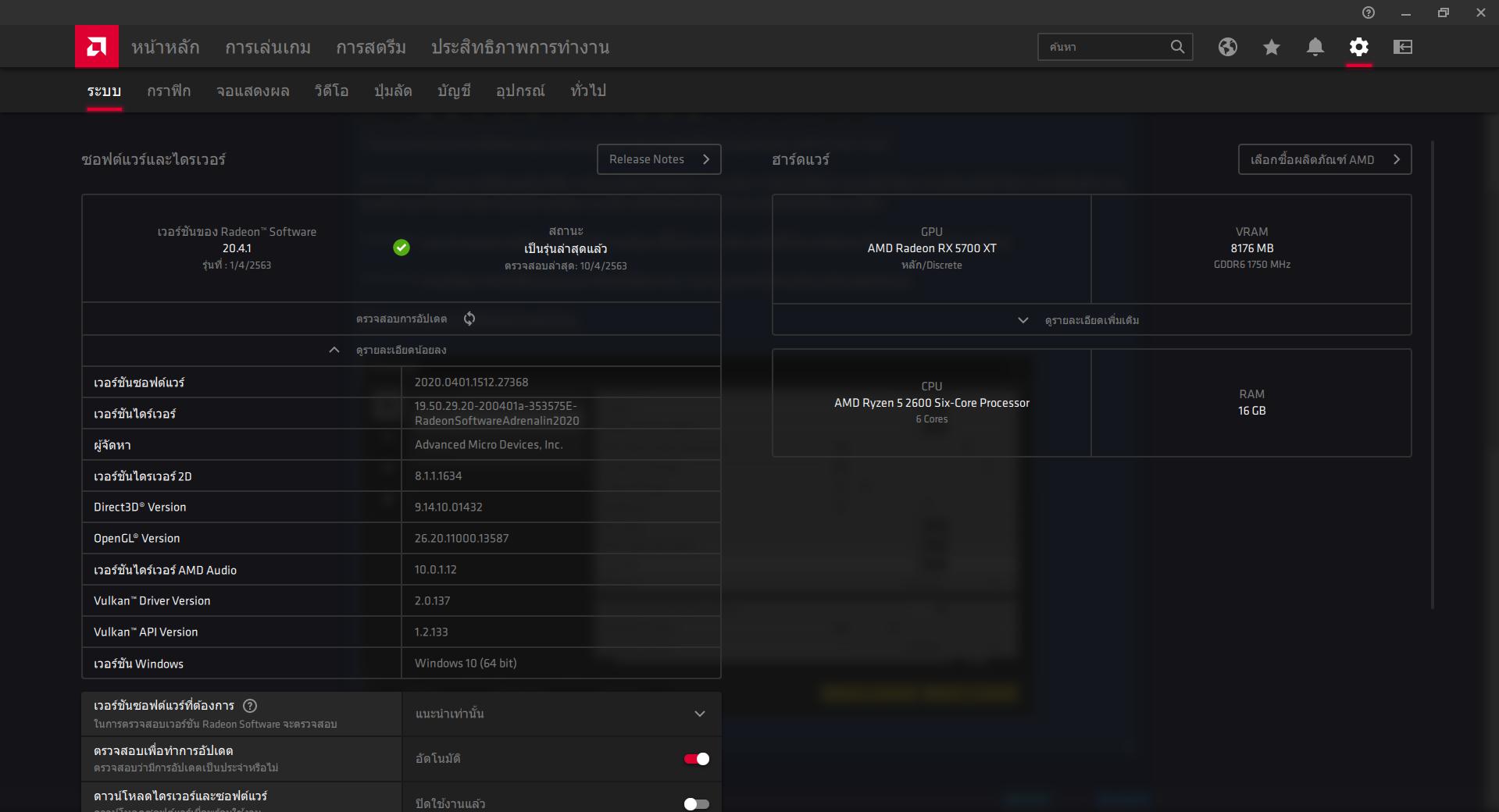The image size is (1499, 812).
Task: Restore down the Radeon Software window
Action: coord(1444,12)
